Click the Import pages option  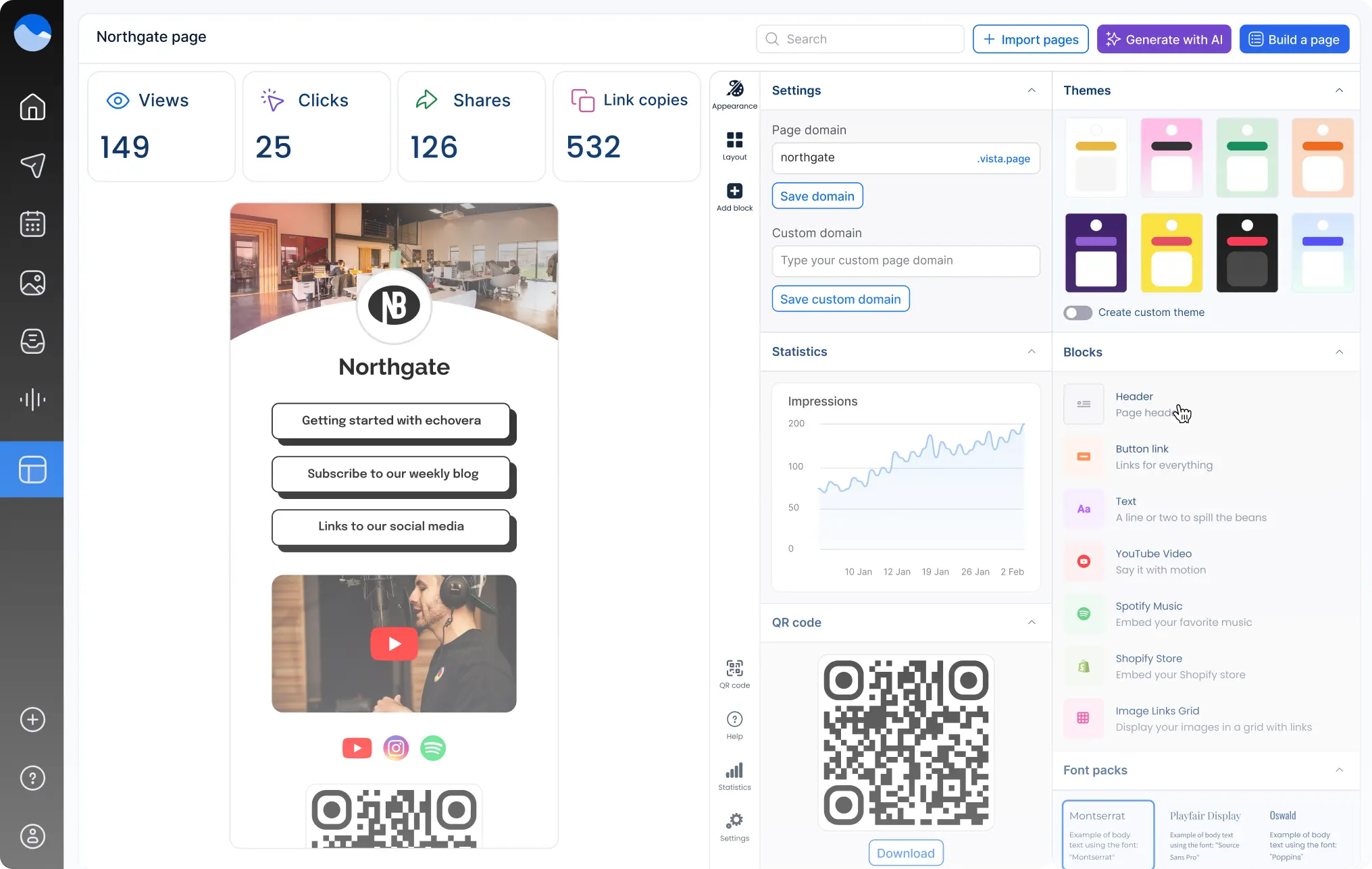[x=1030, y=38]
